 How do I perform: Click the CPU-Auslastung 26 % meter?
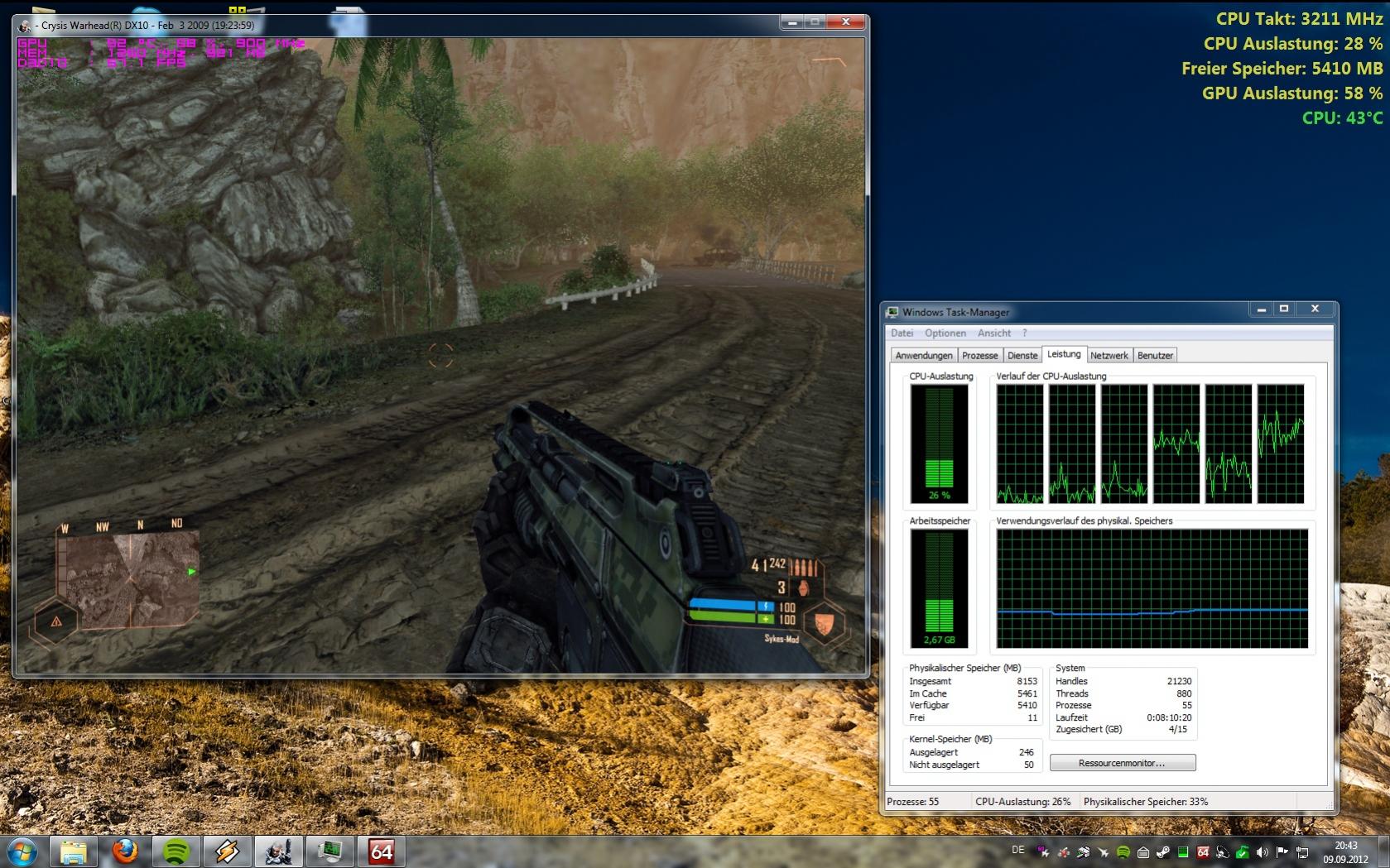(939, 444)
